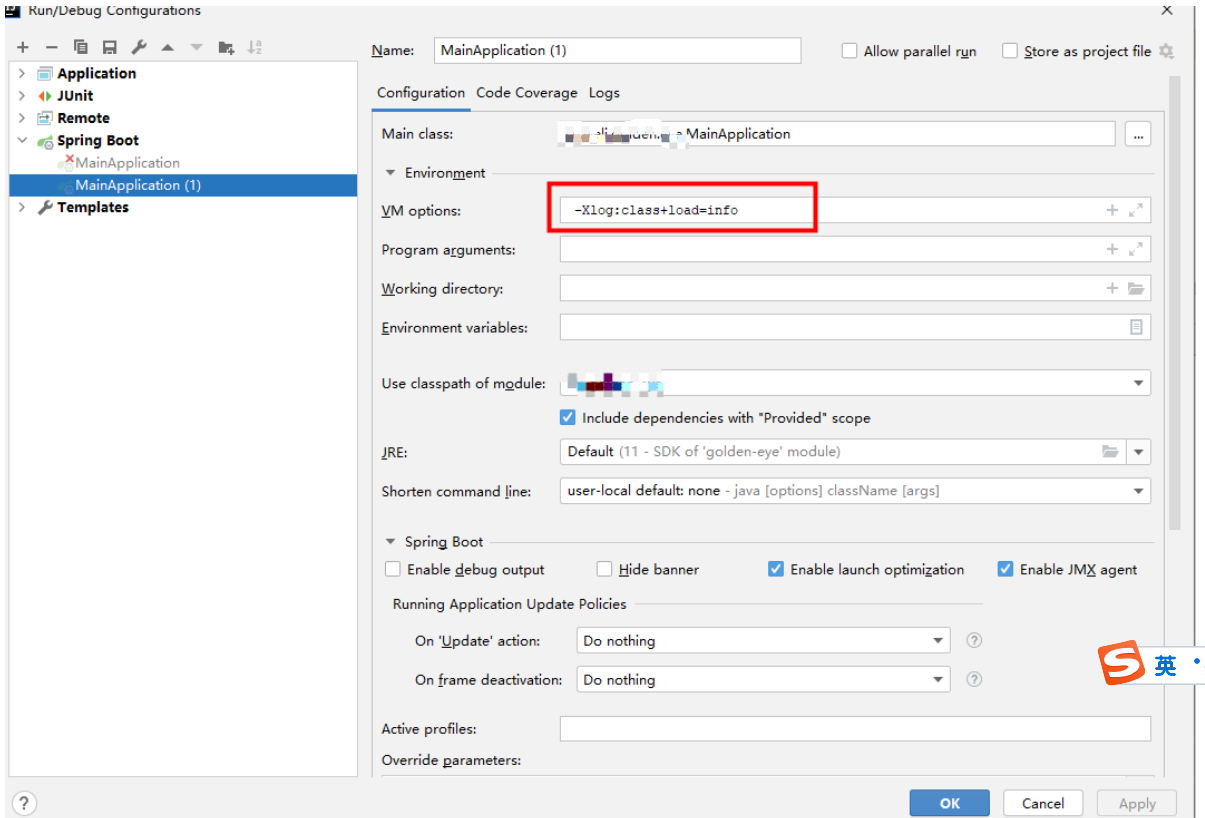The image size is (1205, 818).
Task: Click the Main class input field
Action: click(837, 134)
